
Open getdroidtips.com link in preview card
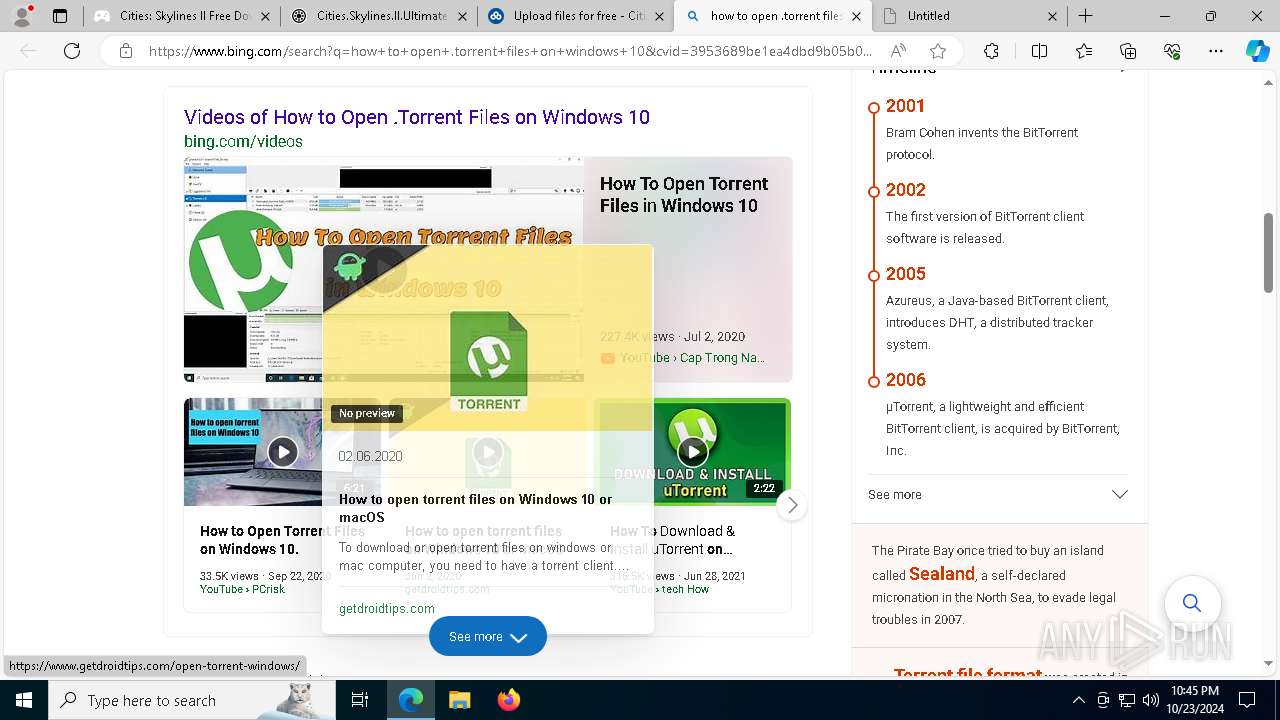point(387,608)
